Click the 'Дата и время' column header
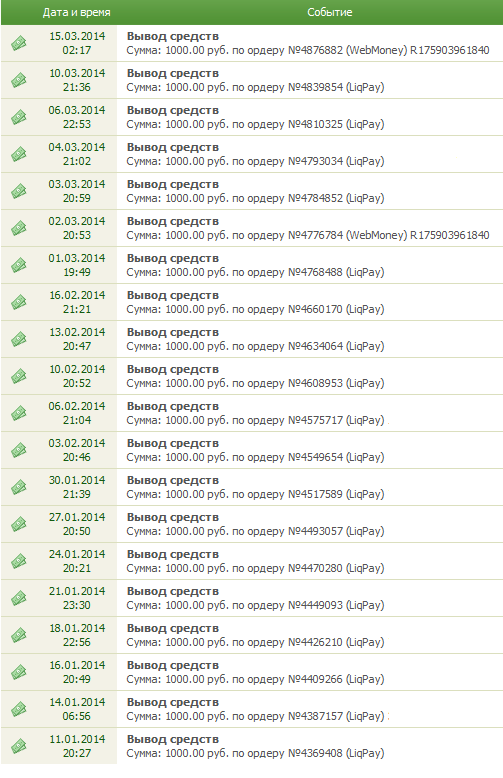The image size is (503, 778). point(76,12)
